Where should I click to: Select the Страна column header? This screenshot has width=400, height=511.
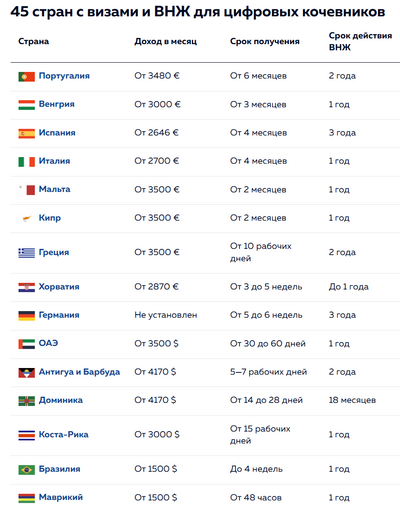(33, 41)
